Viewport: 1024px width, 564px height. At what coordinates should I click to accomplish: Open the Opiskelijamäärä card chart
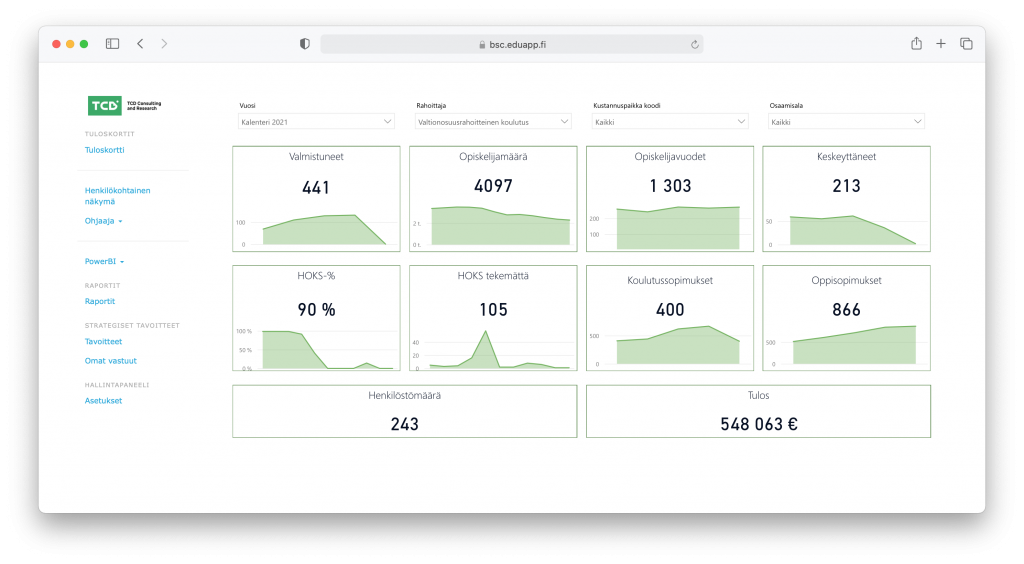click(493, 225)
